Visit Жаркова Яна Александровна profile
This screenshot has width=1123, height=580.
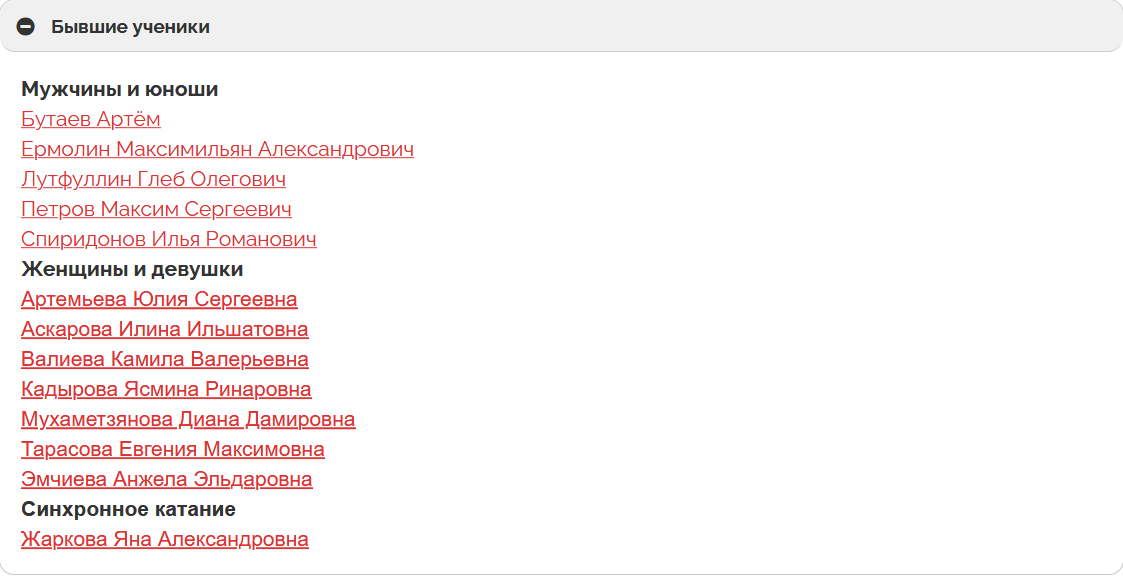(x=164, y=540)
